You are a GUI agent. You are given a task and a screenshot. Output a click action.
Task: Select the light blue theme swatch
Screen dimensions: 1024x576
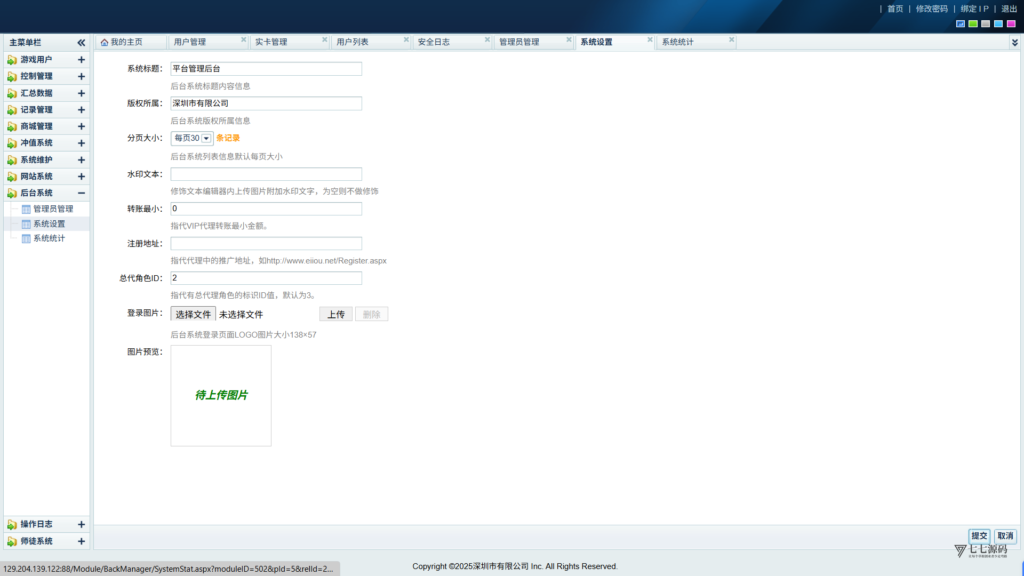[x=999, y=24]
